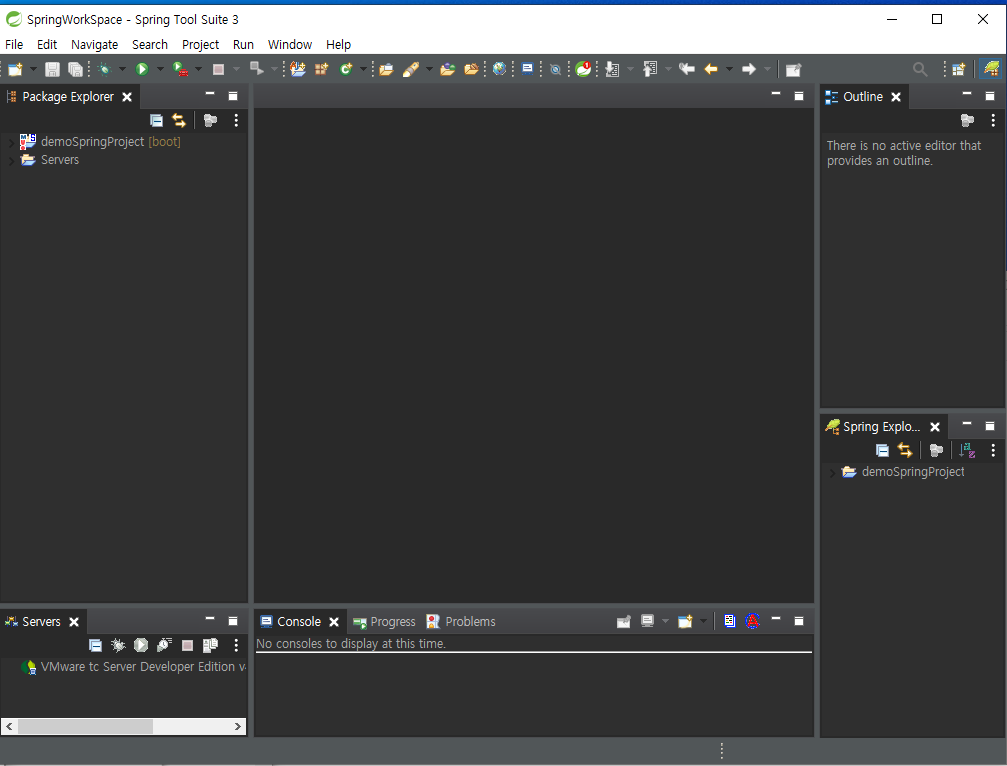Click the New Java Class green C icon
Screen dimensions: 1007x766
click(x=346, y=69)
